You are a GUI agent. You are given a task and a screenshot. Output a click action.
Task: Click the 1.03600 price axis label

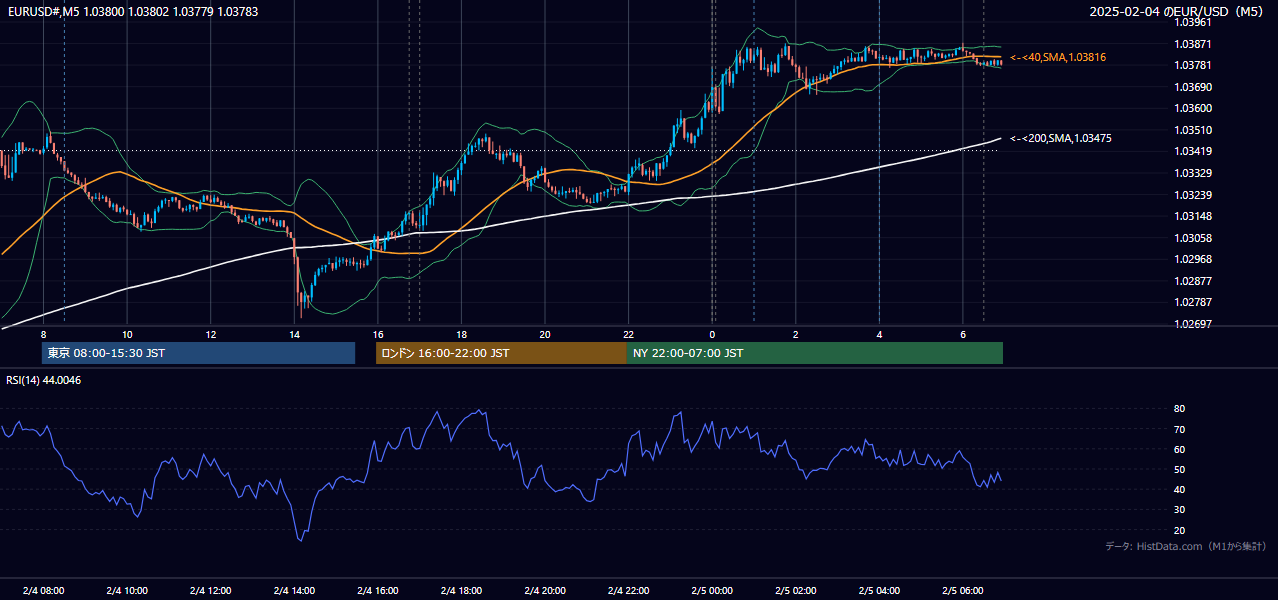pos(1192,108)
